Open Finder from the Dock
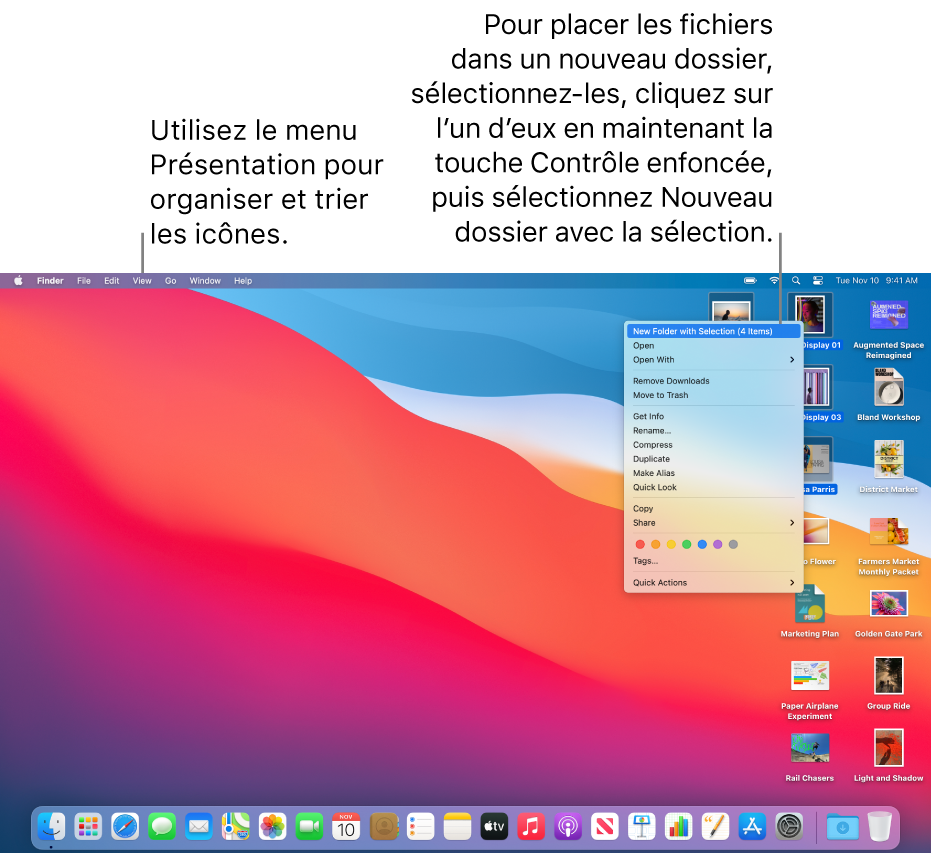The image size is (931, 854). pos(51,826)
